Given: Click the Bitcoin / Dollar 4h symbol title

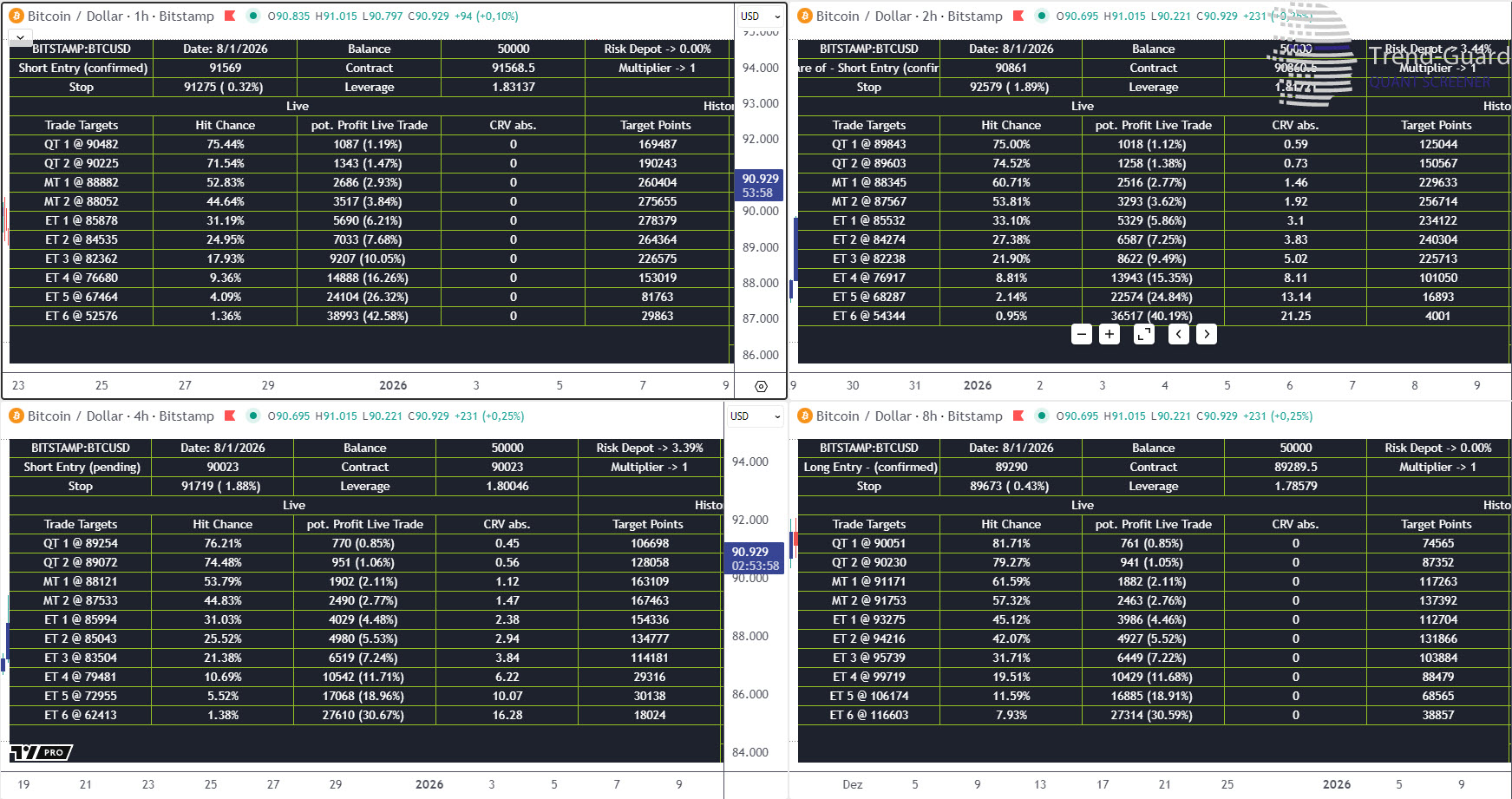Looking at the screenshot, I should (x=120, y=416).
